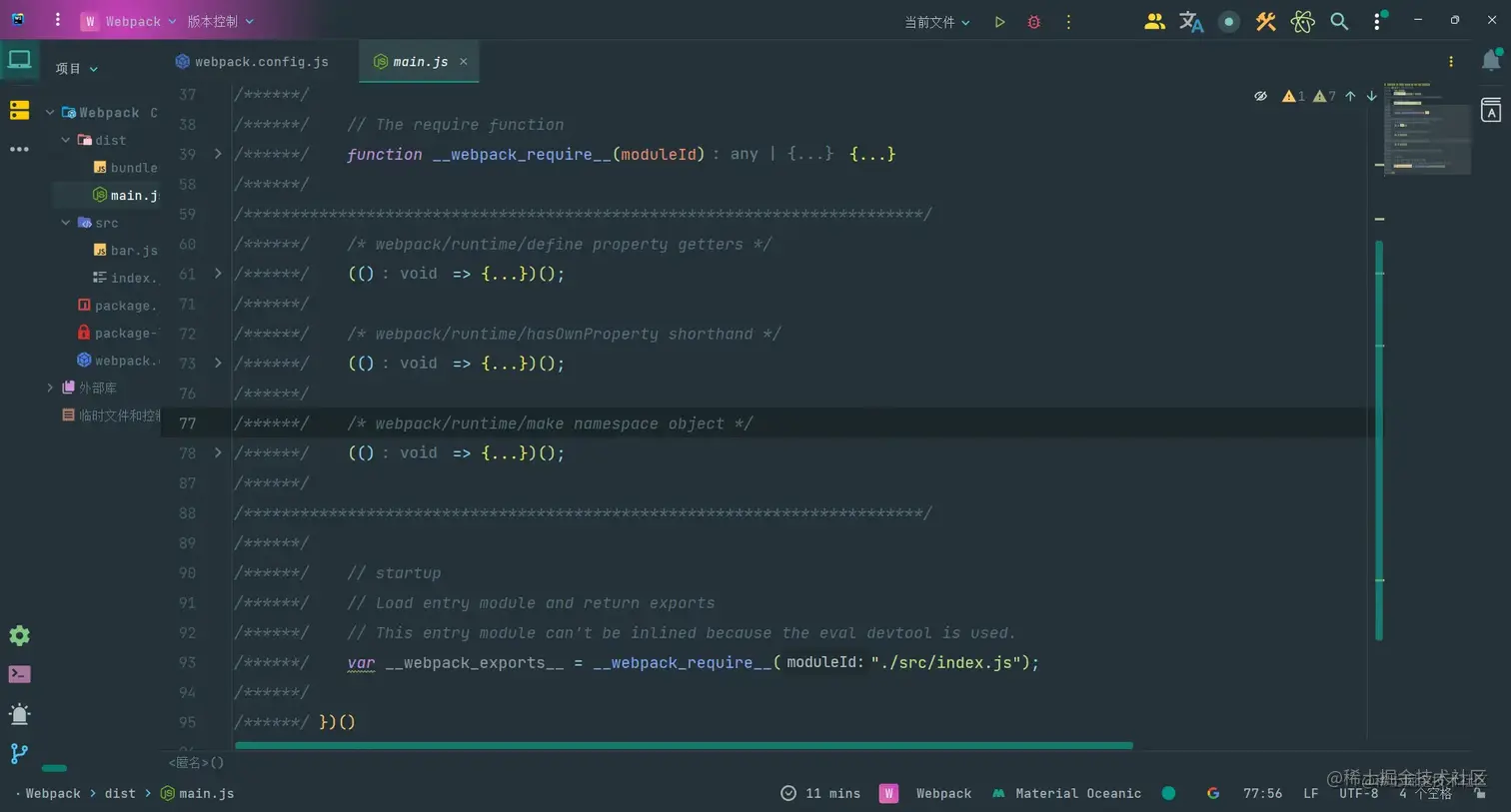The height and width of the screenshot is (812, 1511).
Task: Open IDE settings and updates menu
Action: [1378, 21]
